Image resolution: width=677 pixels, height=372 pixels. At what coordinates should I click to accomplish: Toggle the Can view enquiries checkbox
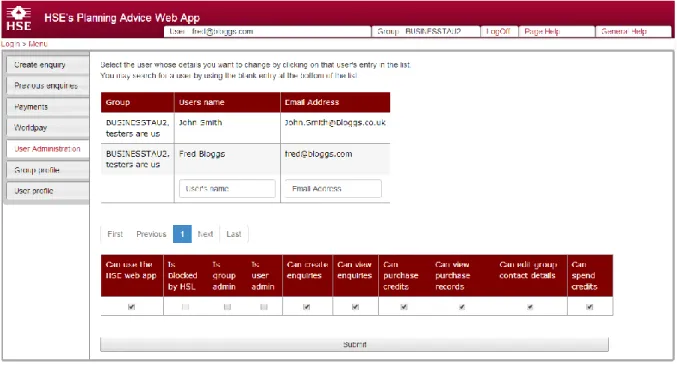(x=355, y=307)
